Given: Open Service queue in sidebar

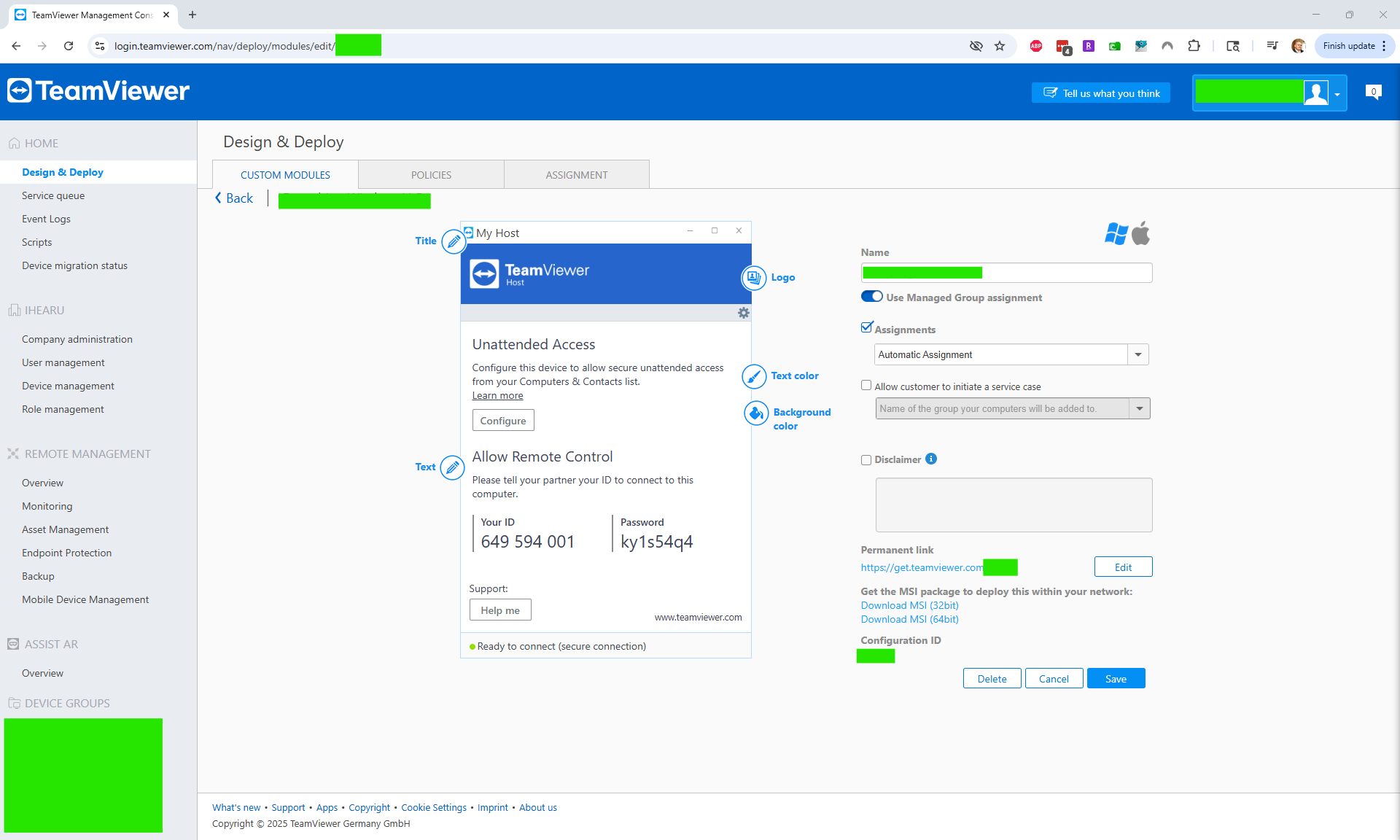Looking at the screenshot, I should point(53,195).
